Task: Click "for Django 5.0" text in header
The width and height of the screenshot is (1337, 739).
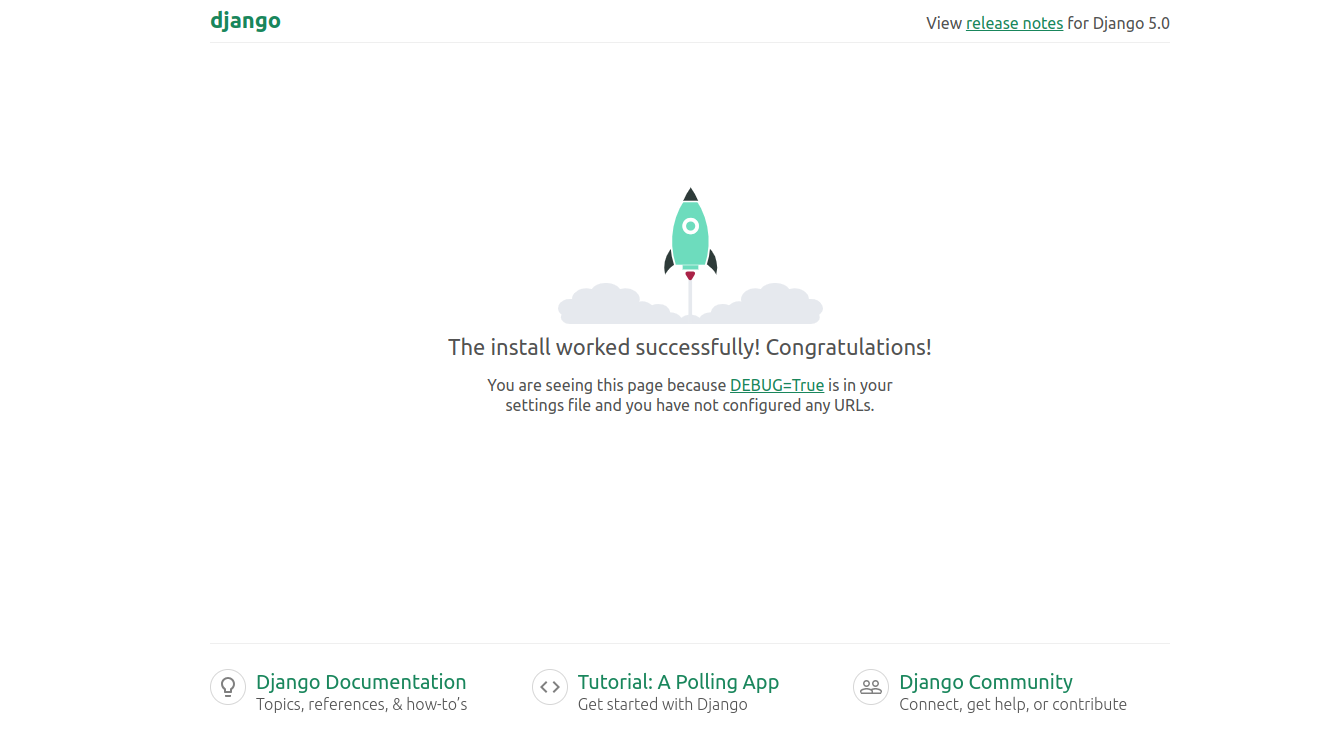Action: point(1118,23)
